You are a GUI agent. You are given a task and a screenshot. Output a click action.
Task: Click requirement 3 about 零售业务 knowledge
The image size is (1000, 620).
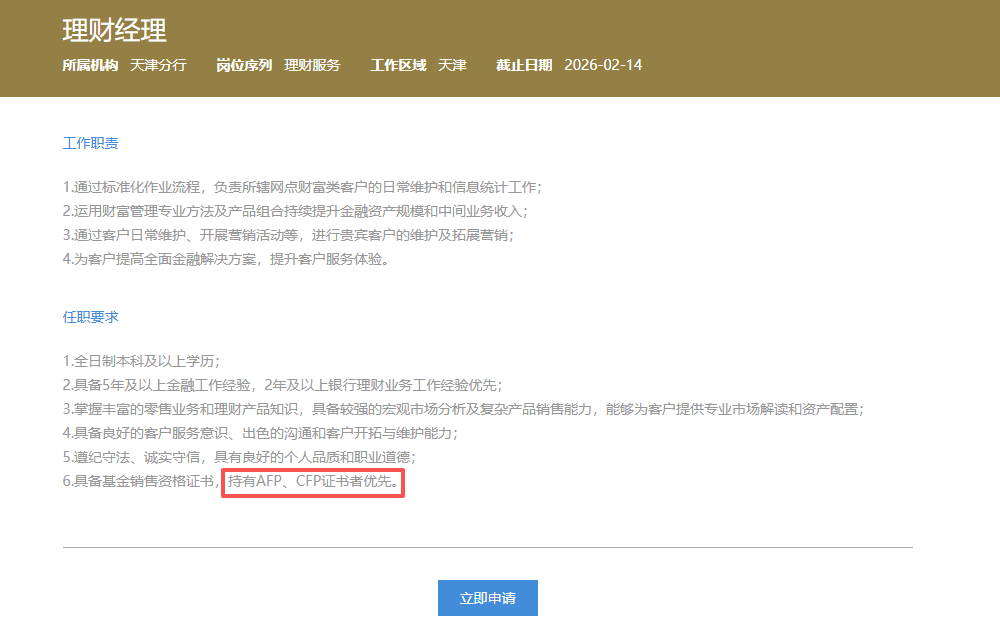(x=463, y=409)
